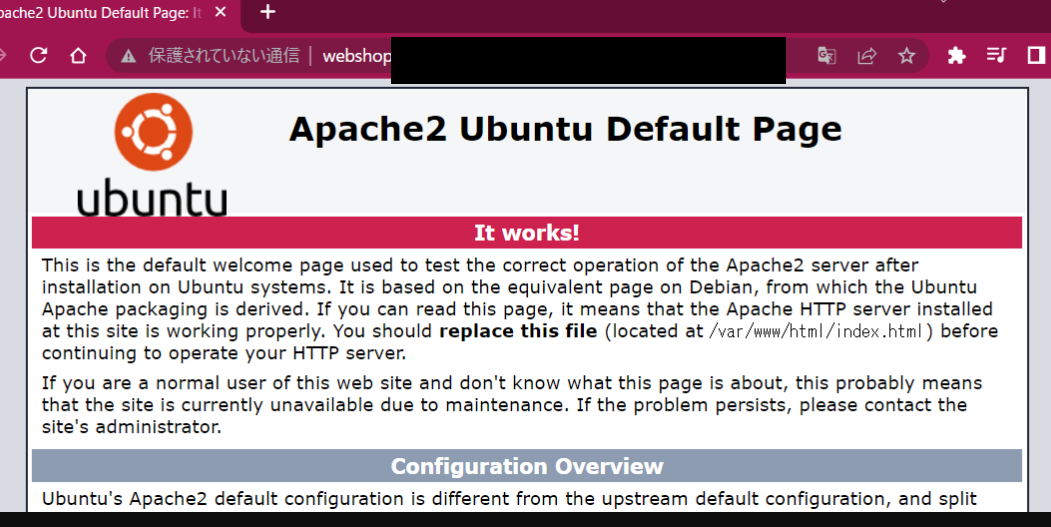This screenshot has height=527, width=1051.
Task: Click the 'It works!' banner text
Action: pos(527,233)
